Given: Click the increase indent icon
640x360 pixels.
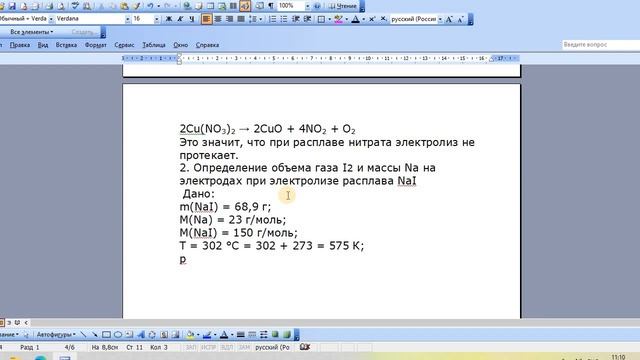Looking at the screenshot, I should [307, 19].
